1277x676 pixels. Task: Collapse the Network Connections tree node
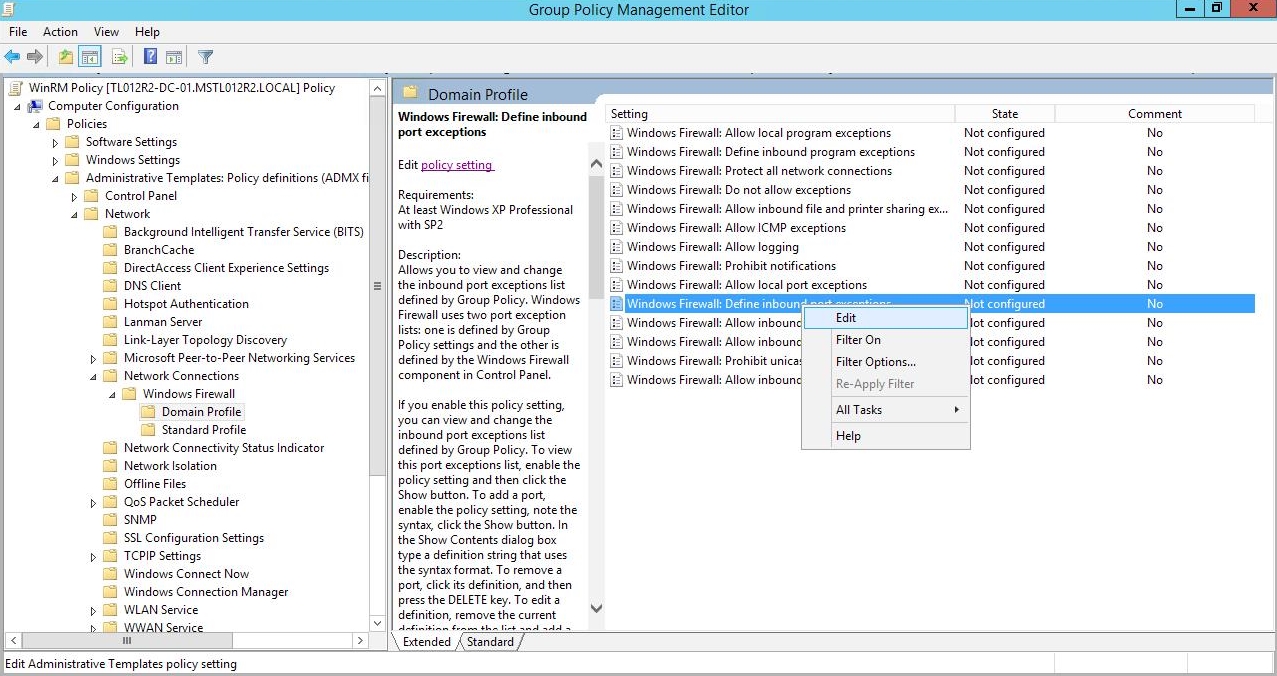click(93, 377)
